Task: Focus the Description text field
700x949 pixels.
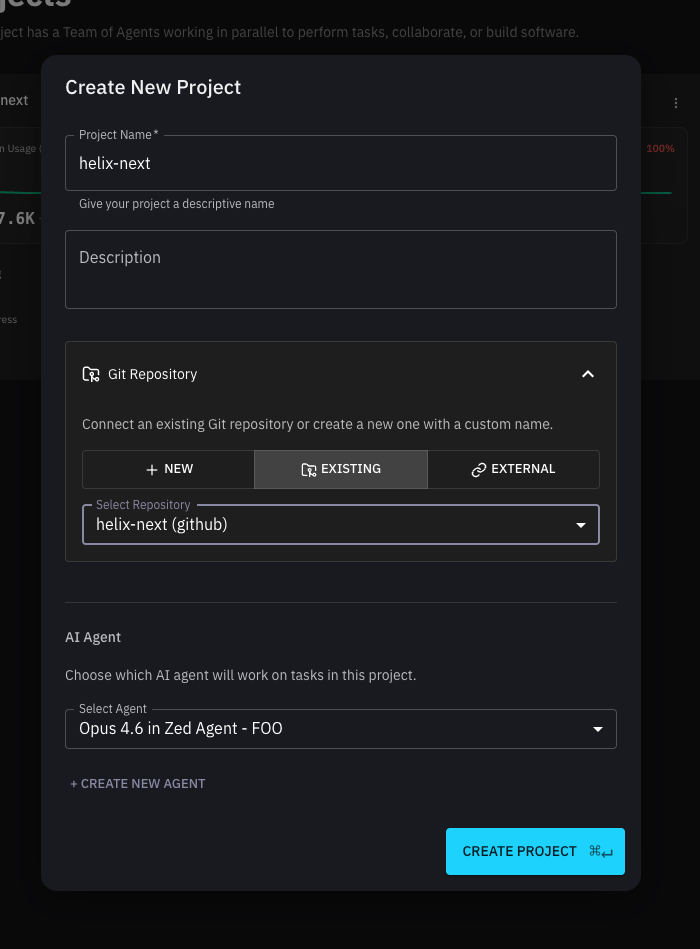Action: [340, 270]
